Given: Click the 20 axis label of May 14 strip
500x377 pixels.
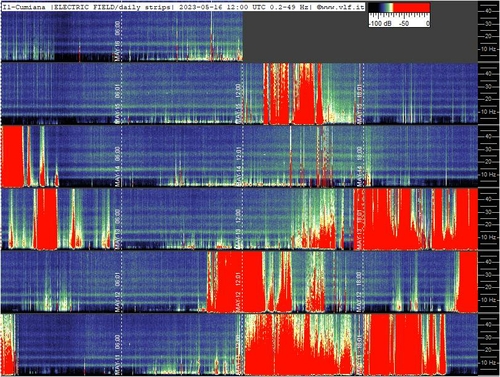Looking at the screenshot, I should pyautogui.click(x=488, y=162).
